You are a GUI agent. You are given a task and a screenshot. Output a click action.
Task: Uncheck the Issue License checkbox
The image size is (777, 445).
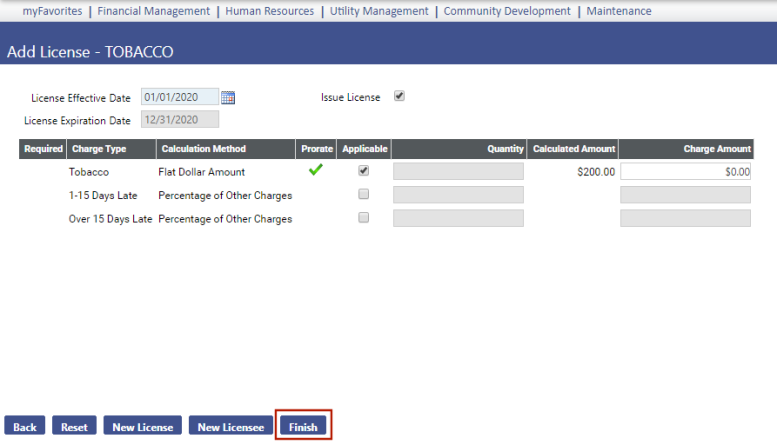(399, 97)
